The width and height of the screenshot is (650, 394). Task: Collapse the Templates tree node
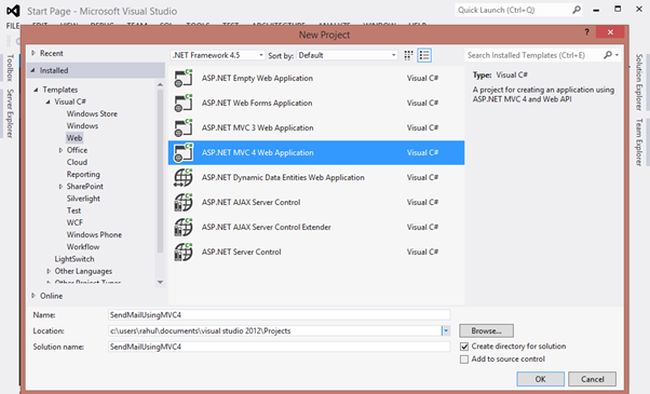[x=36, y=90]
